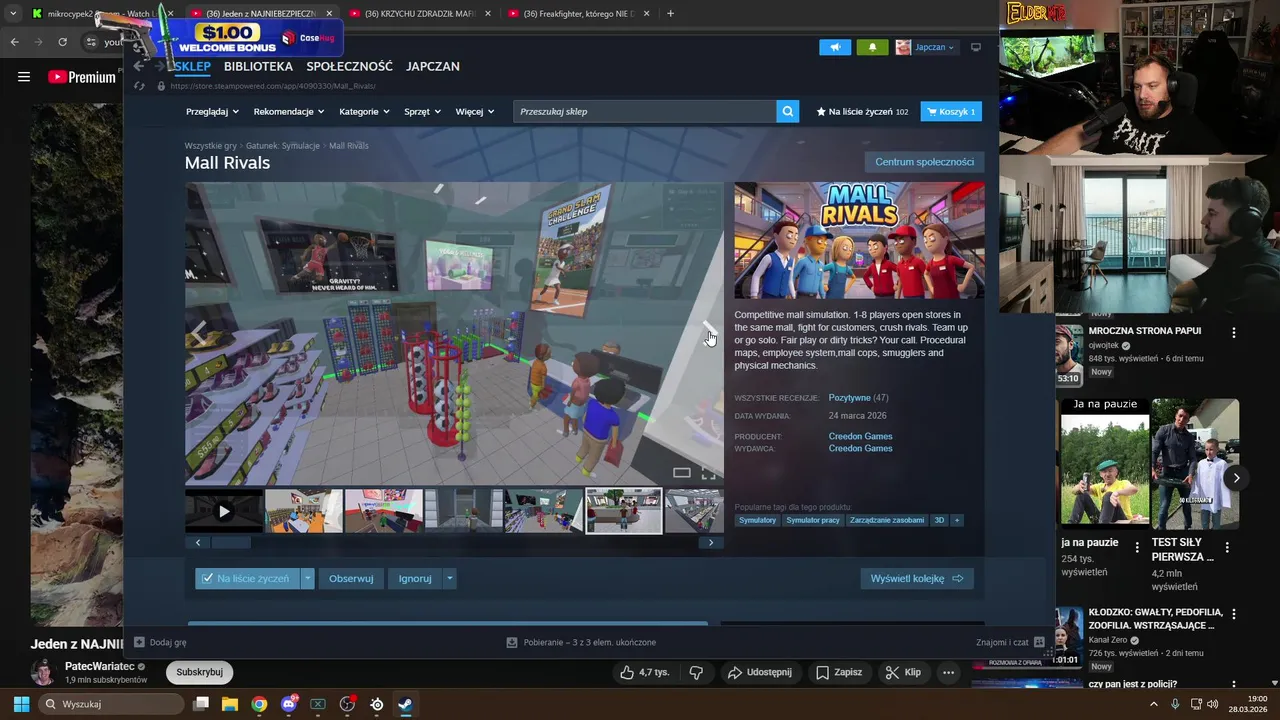Expand the Ignoruj dropdown arrow
Image resolution: width=1280 pixels, height=720 pixels.
click(450, 578)
